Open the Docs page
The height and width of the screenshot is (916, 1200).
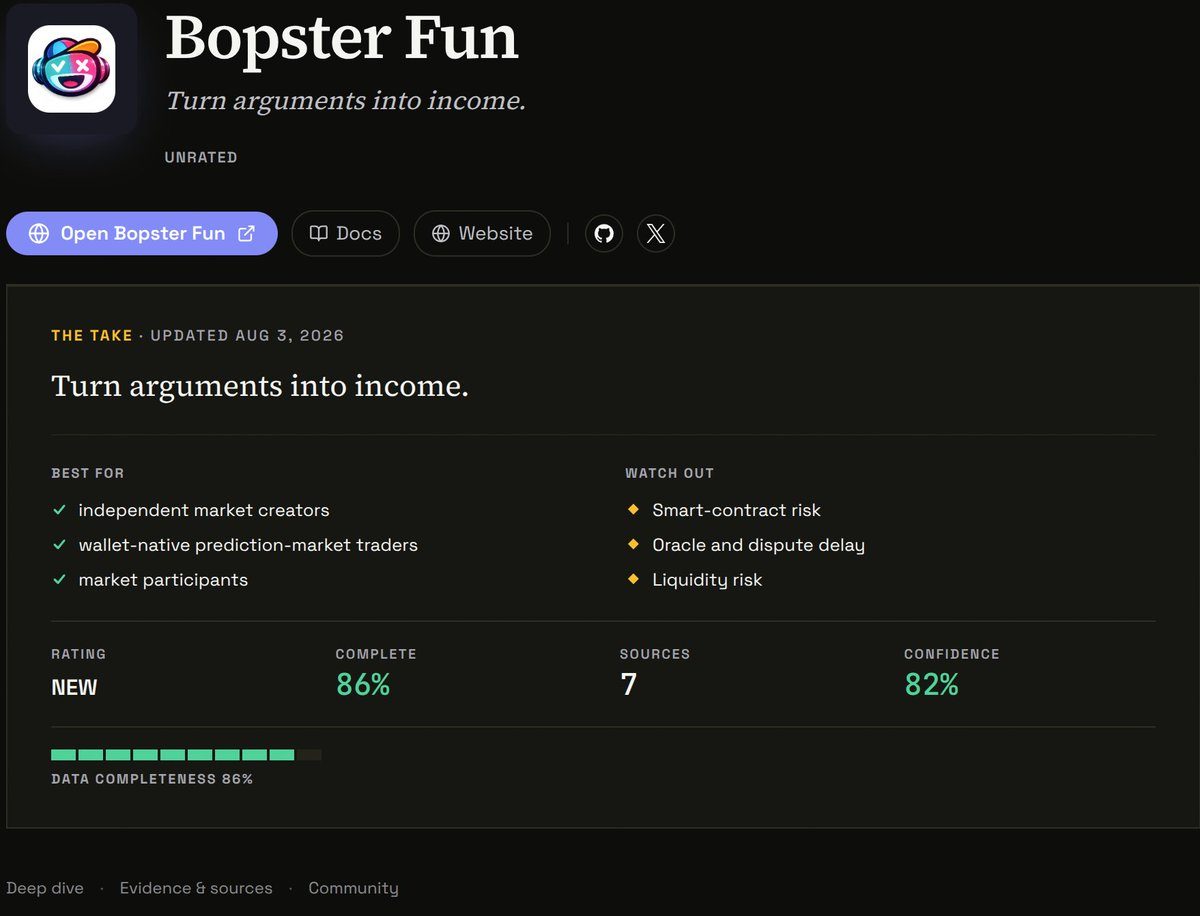346,233
